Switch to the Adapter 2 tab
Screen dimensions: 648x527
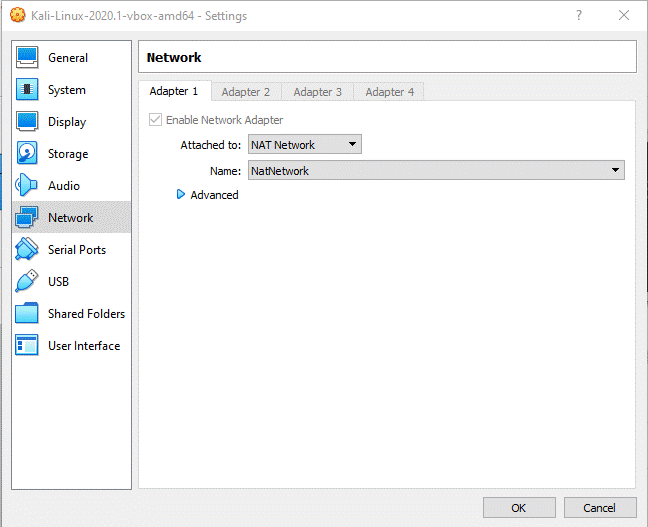coord(246,92)
